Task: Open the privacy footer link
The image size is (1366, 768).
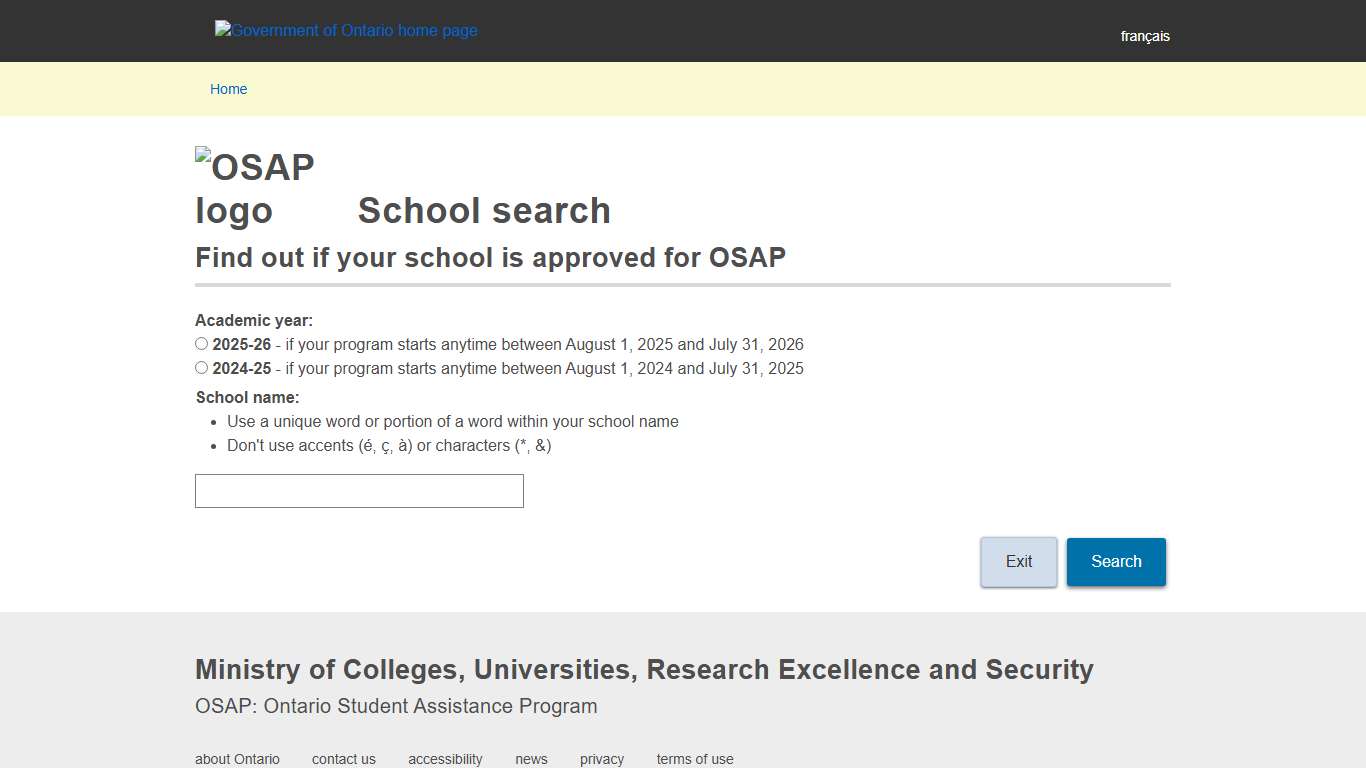Action: [601, 759]
